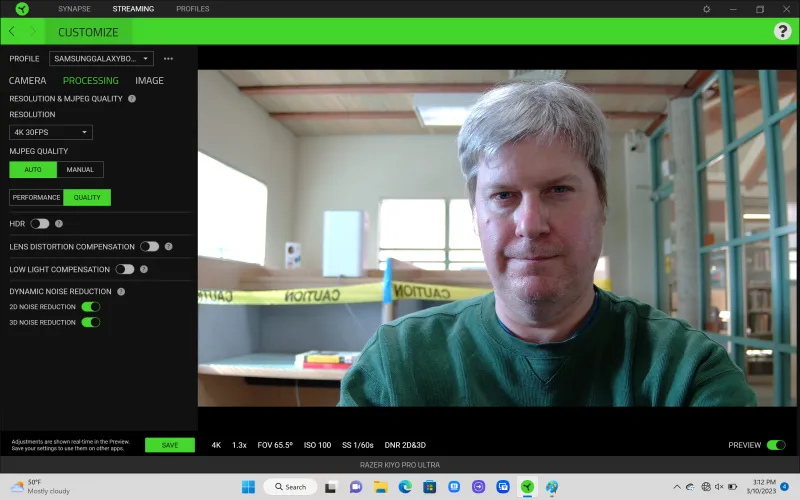The height and width of the screenshot is (500, 800).
Task: Enable the HDR toggle
Action: click(40, 224)
